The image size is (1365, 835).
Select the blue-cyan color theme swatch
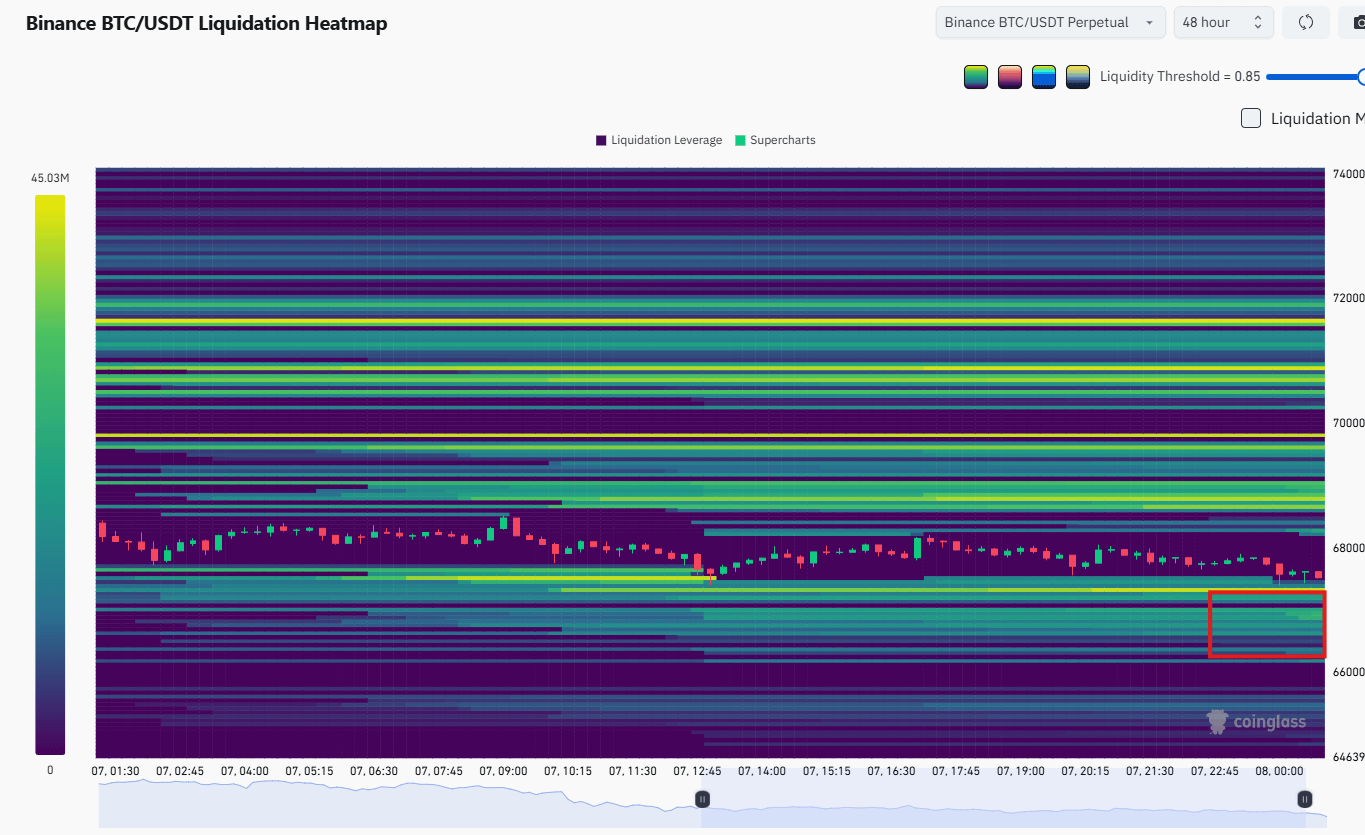1044,77
